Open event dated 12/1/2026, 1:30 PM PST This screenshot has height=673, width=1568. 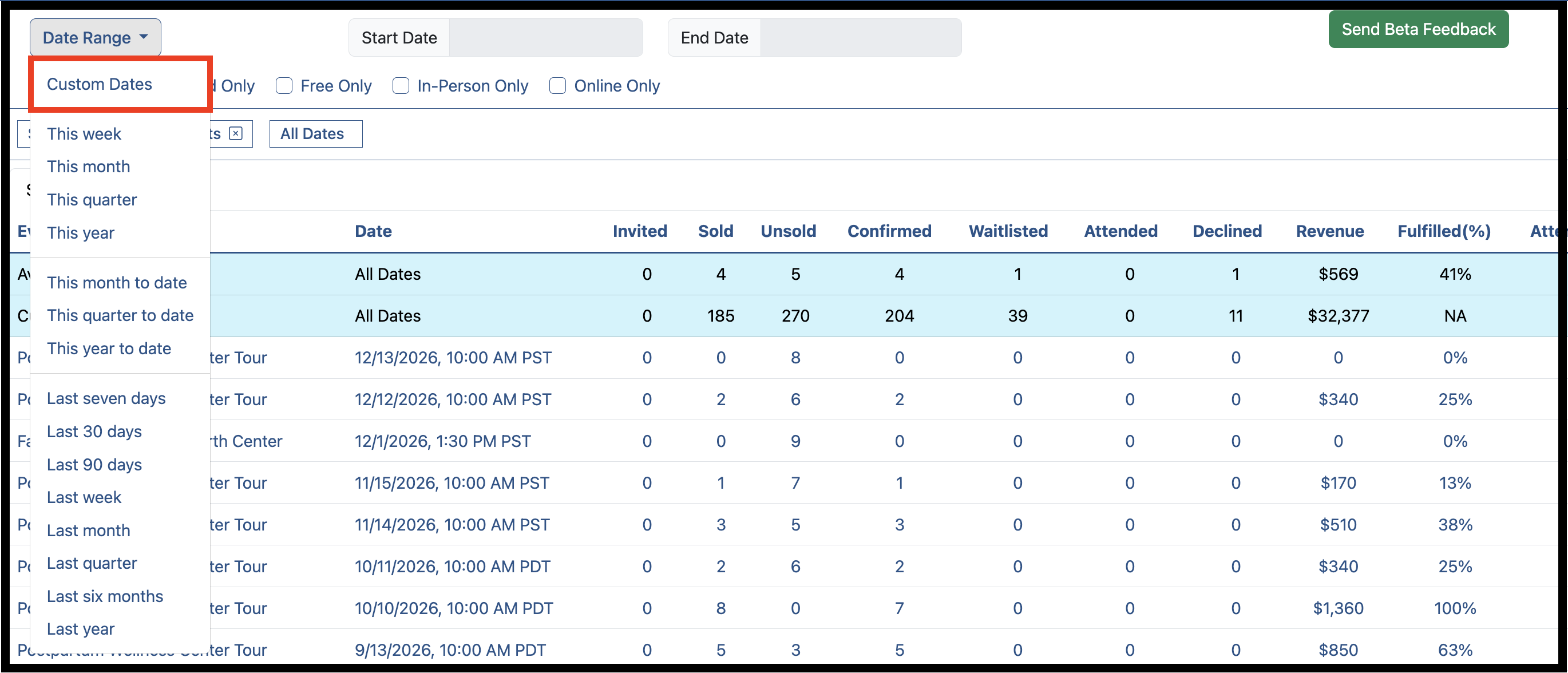tap(442, 441)
